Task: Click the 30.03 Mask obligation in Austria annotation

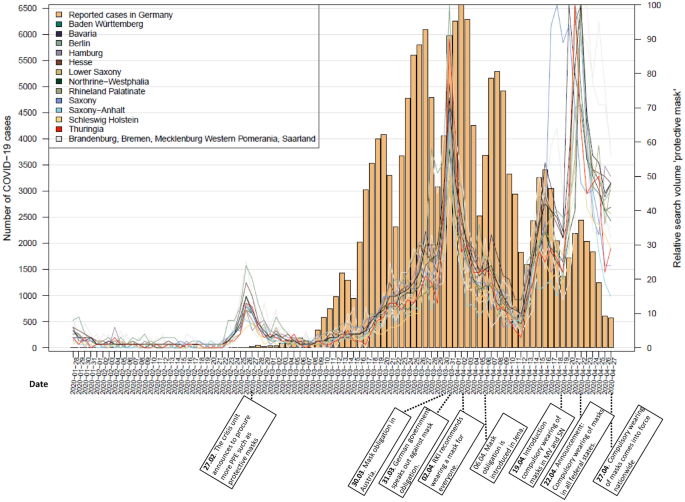Action: pyautogui.click(x=380, y=450)
